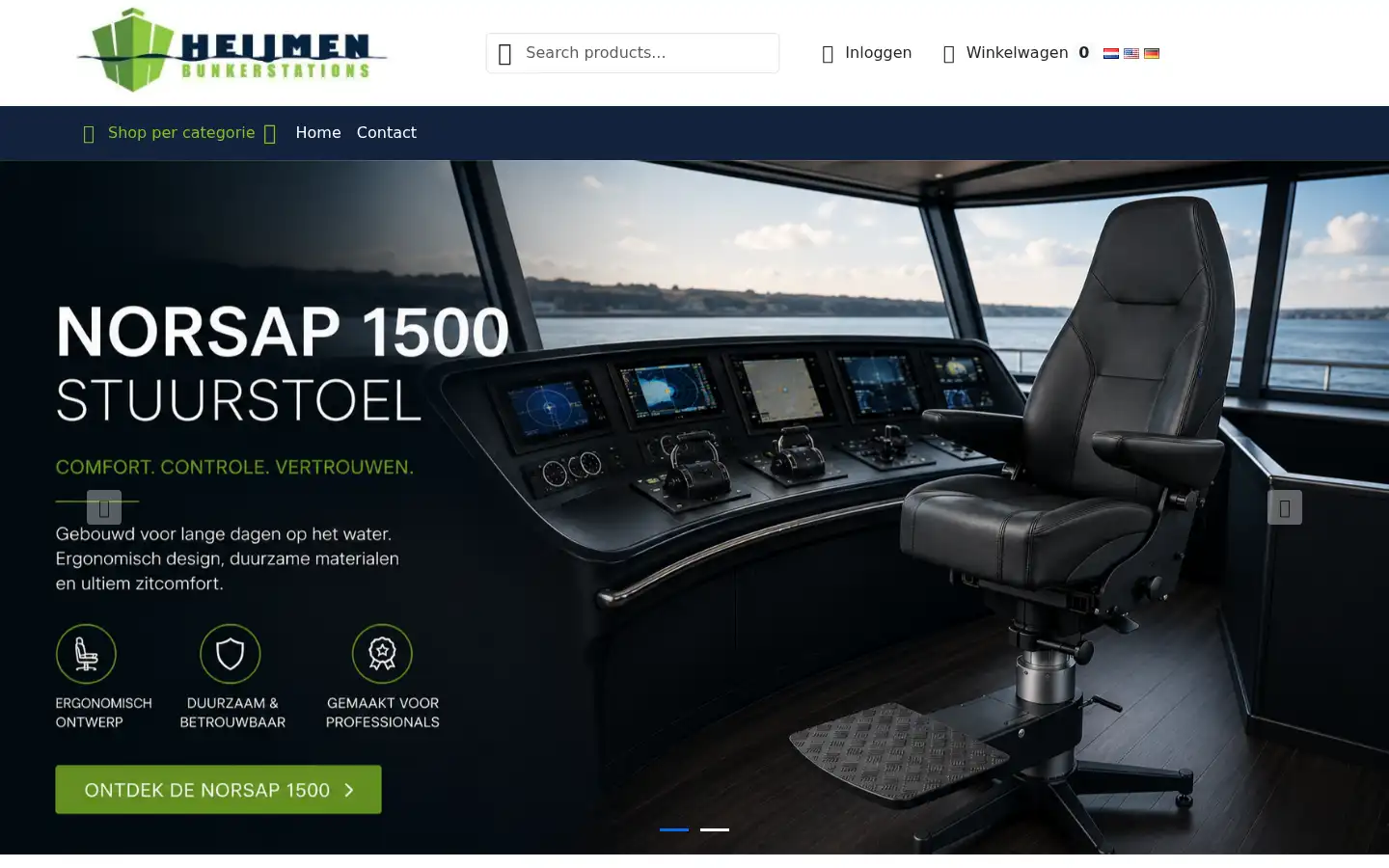The height and width of the screenshot is (868, 1389).
Task: Open the Contact menu item
Action: (x=387, y=132)
